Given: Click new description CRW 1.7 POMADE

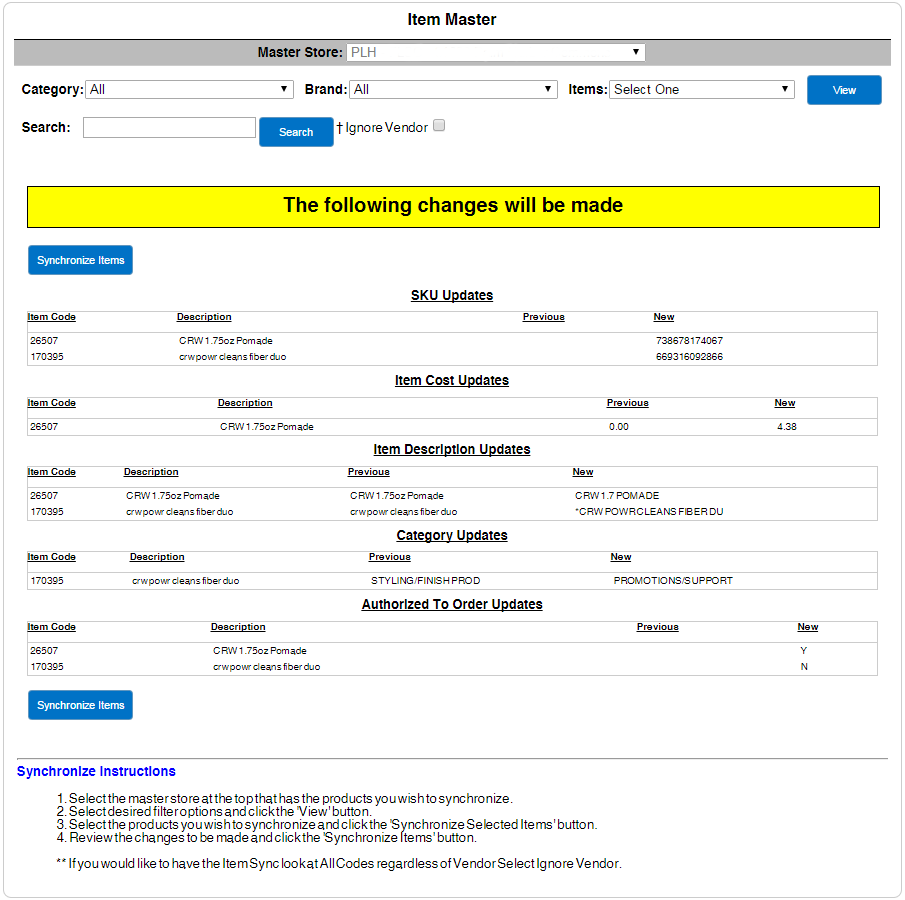Looking at the screenshot, I should [x=617, y=496].
